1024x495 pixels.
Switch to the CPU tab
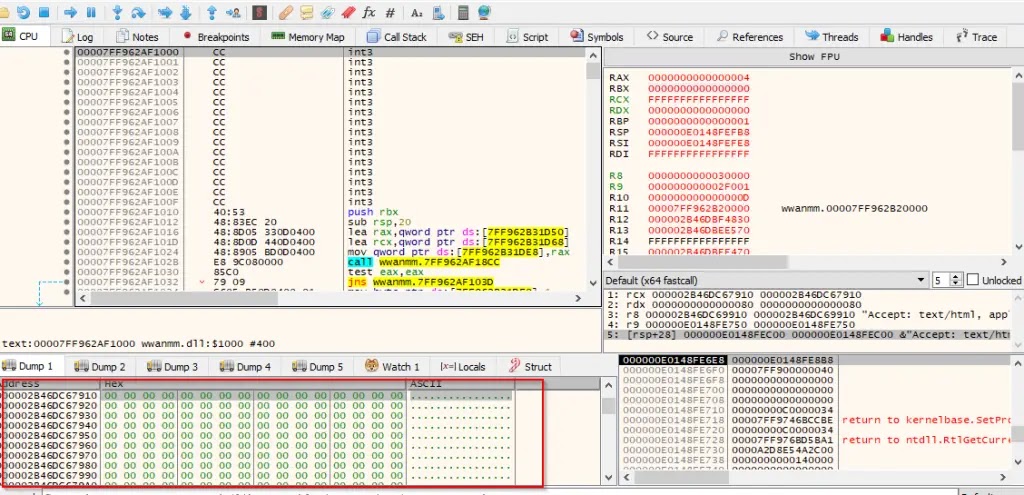21,37
